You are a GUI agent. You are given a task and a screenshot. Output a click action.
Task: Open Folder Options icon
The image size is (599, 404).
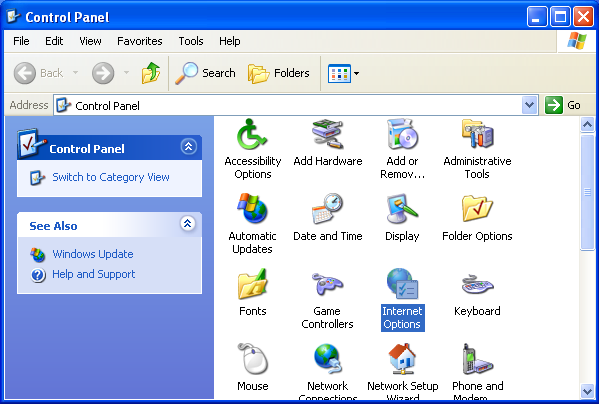[x=477, y=209]
